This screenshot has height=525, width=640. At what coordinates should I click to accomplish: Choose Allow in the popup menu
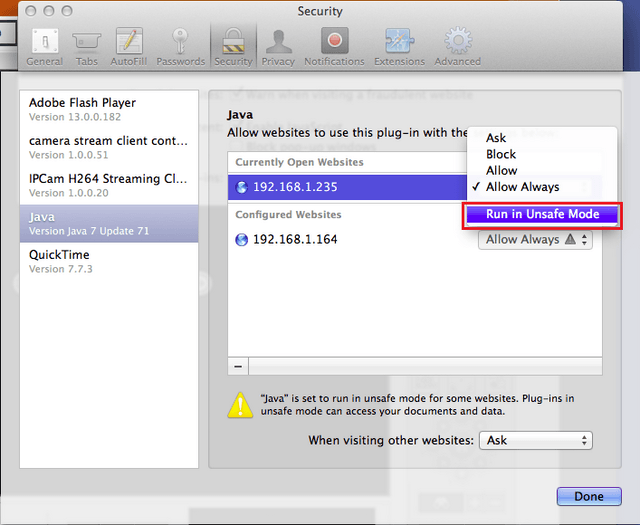tap(542, 171)
